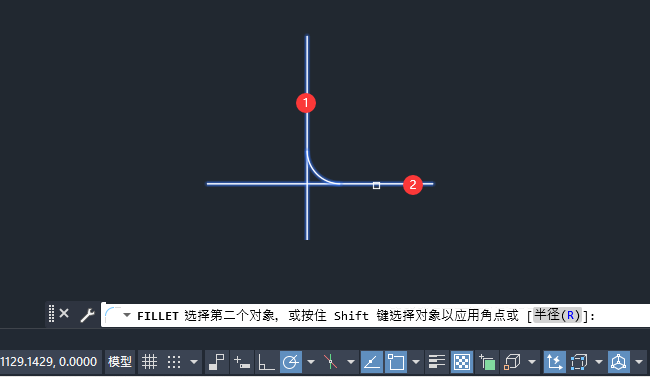Screen dimensions: 650x377
Task: Disable object snap tracking icon
Action: pos(372,362)
